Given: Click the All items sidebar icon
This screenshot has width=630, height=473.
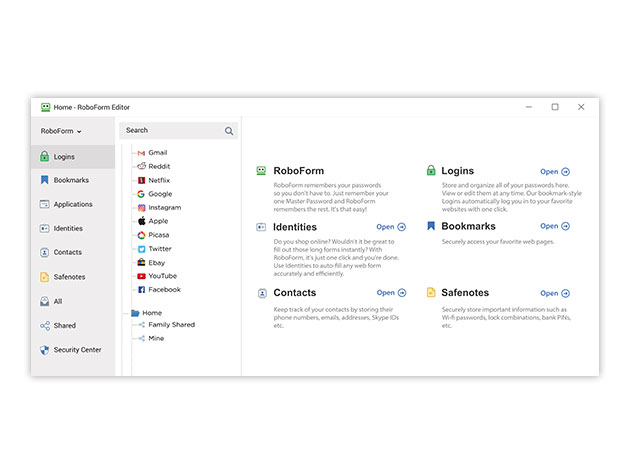Looking at the screenshot, I should [45, 301].
